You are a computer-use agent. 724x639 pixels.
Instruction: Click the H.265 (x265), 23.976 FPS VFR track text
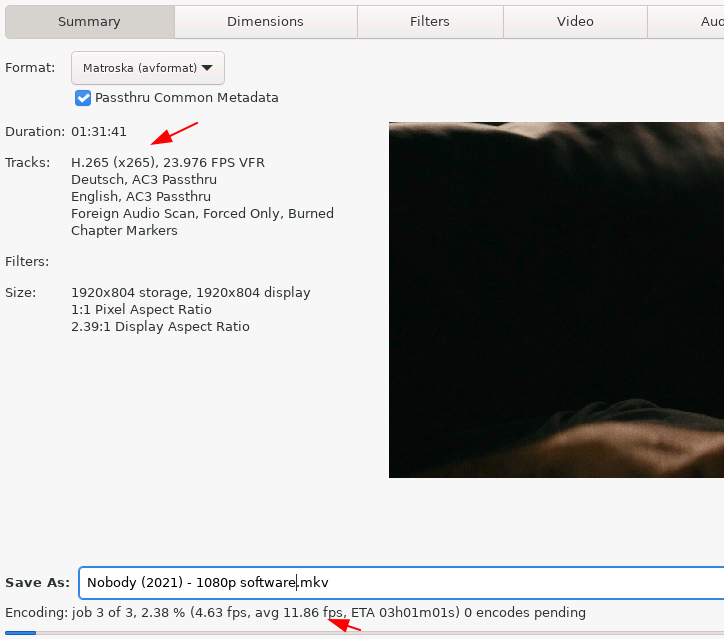pyautogui.click(x=168, y=163)
